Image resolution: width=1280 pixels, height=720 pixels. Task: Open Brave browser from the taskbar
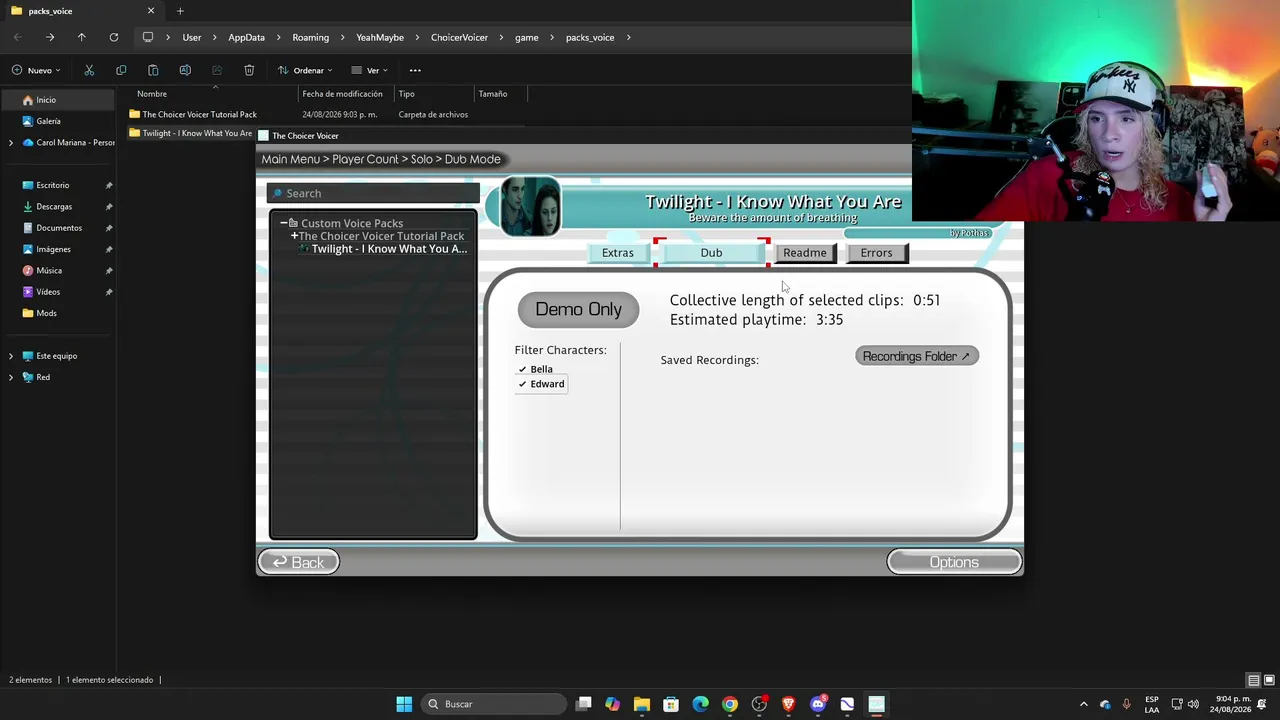tap(788, 704)
